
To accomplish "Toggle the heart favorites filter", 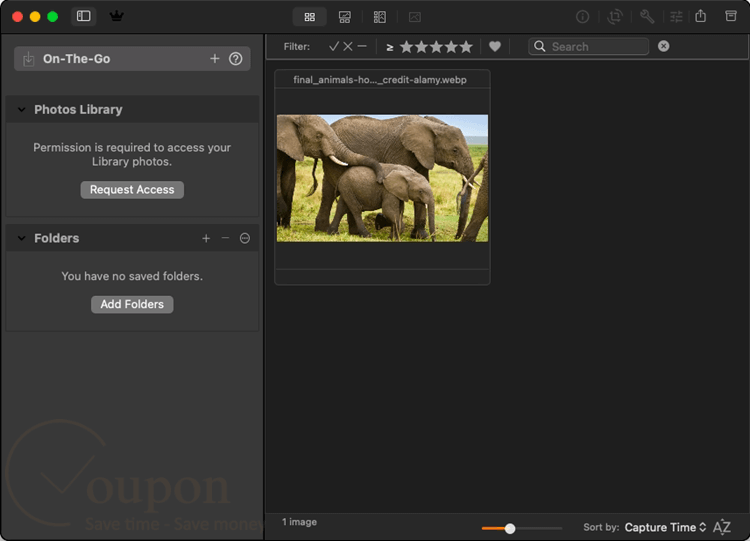I will [495, 46].
